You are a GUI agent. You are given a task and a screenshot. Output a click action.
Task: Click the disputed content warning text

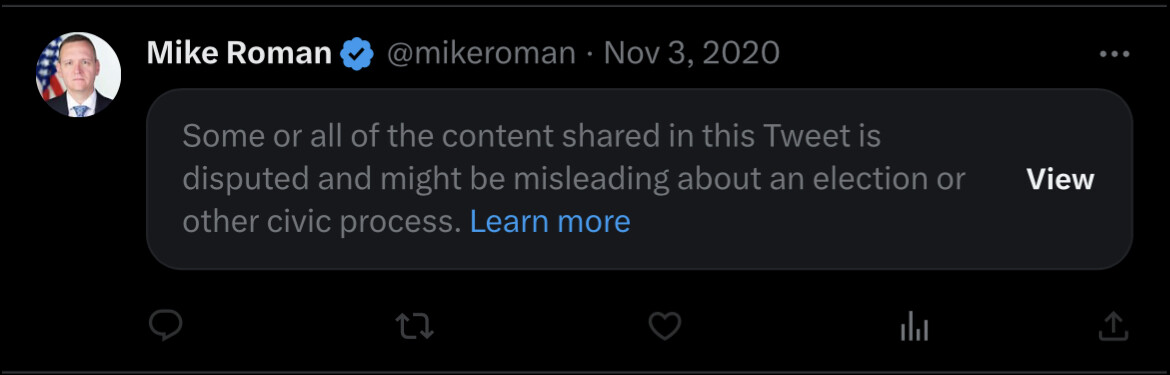tap(574, 179)
